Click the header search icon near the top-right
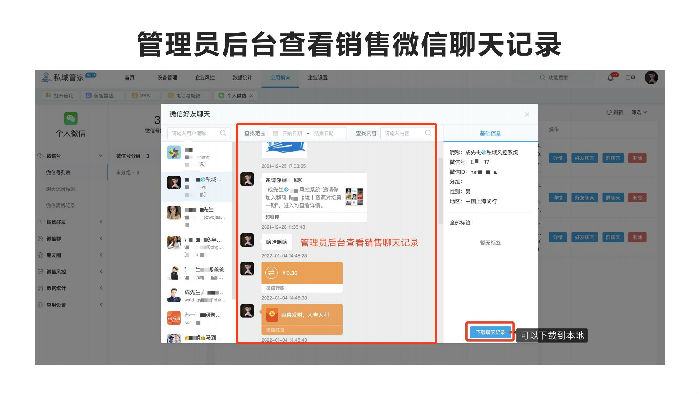This screenshot has height=393, width=700. coord(542,77)
